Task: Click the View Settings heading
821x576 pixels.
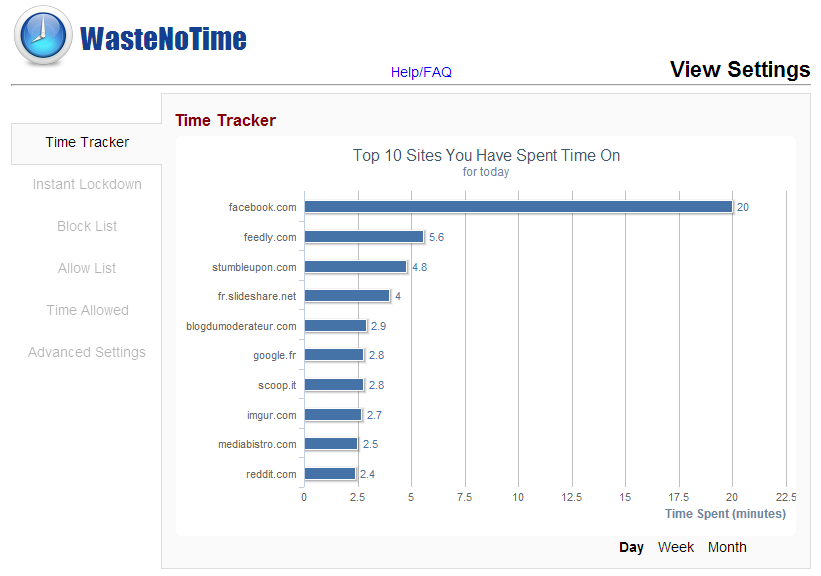Action: tap(740, 69)
